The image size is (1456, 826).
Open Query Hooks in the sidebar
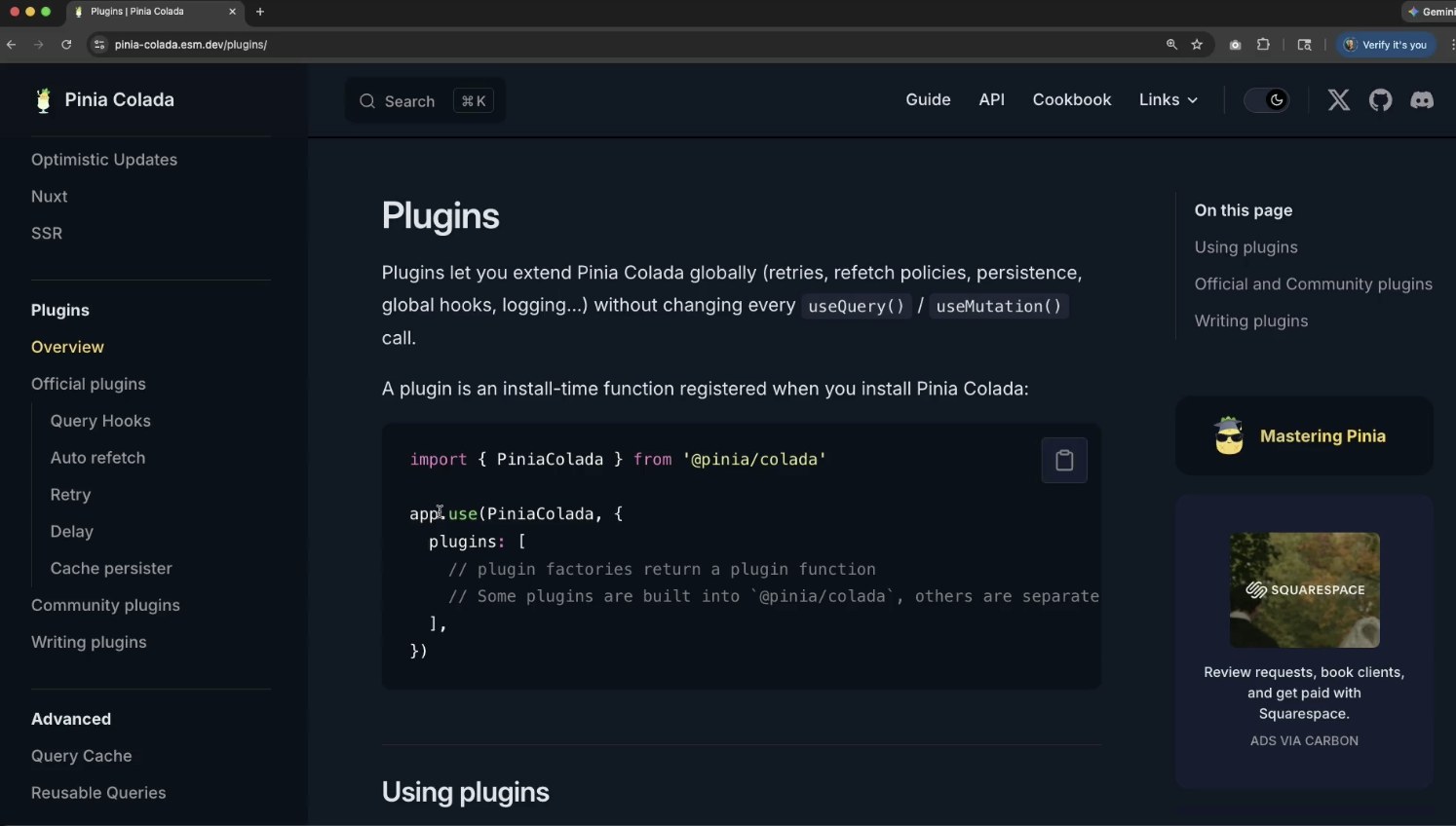point(100,421)
